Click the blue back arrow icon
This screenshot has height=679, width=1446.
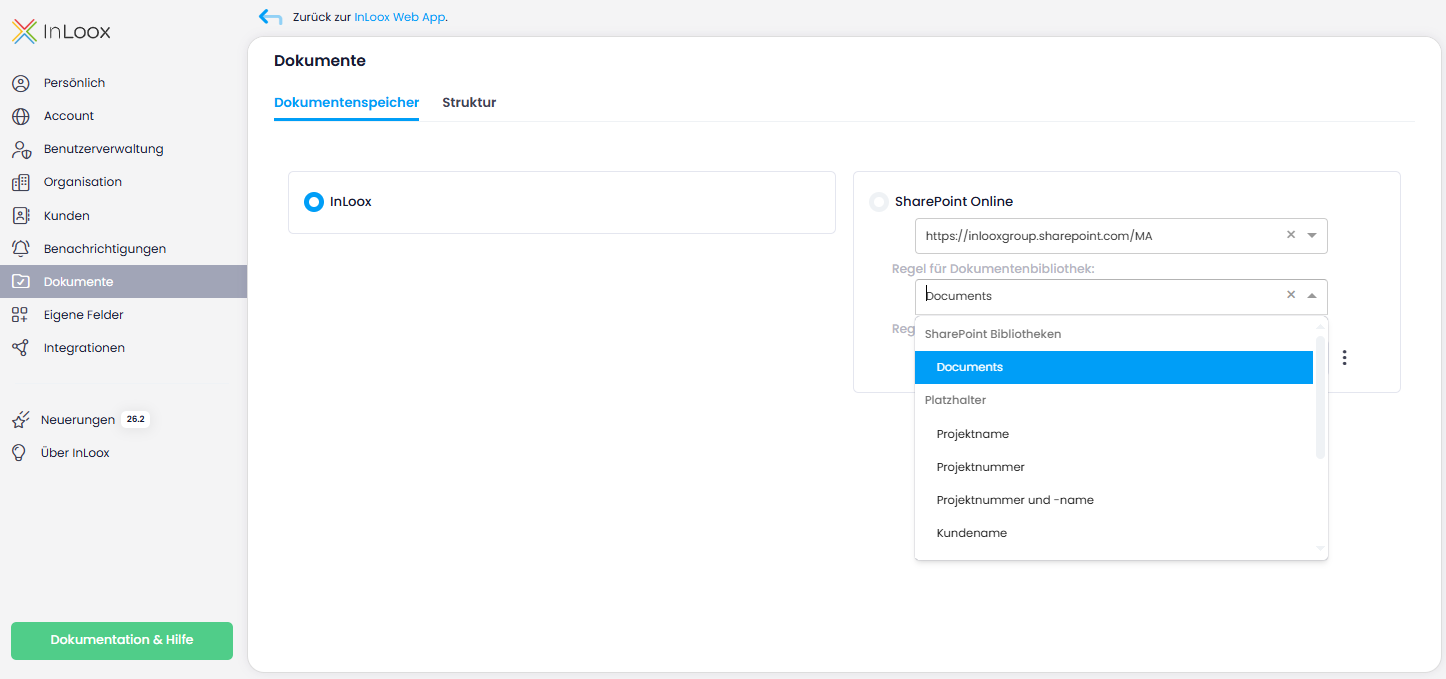270,17
